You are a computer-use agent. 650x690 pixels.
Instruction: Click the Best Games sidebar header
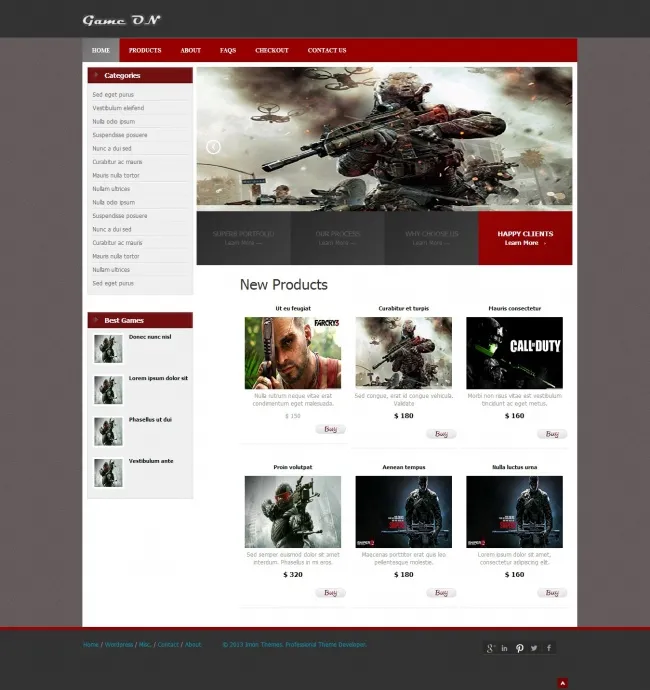[x=140, y=320]
